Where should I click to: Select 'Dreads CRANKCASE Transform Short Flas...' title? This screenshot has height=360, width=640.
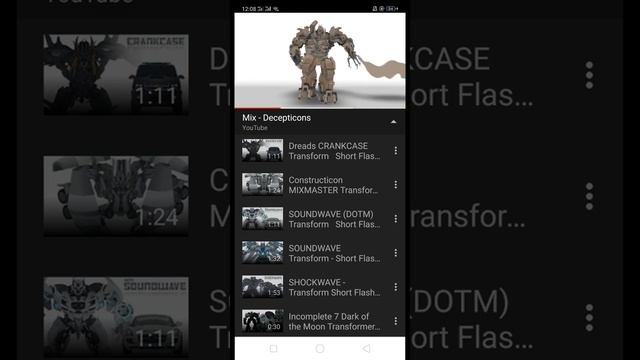point(334,151)
